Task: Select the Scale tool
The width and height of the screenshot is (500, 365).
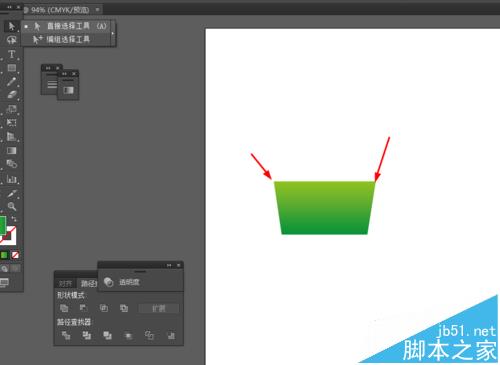Action: coord(12,109)
